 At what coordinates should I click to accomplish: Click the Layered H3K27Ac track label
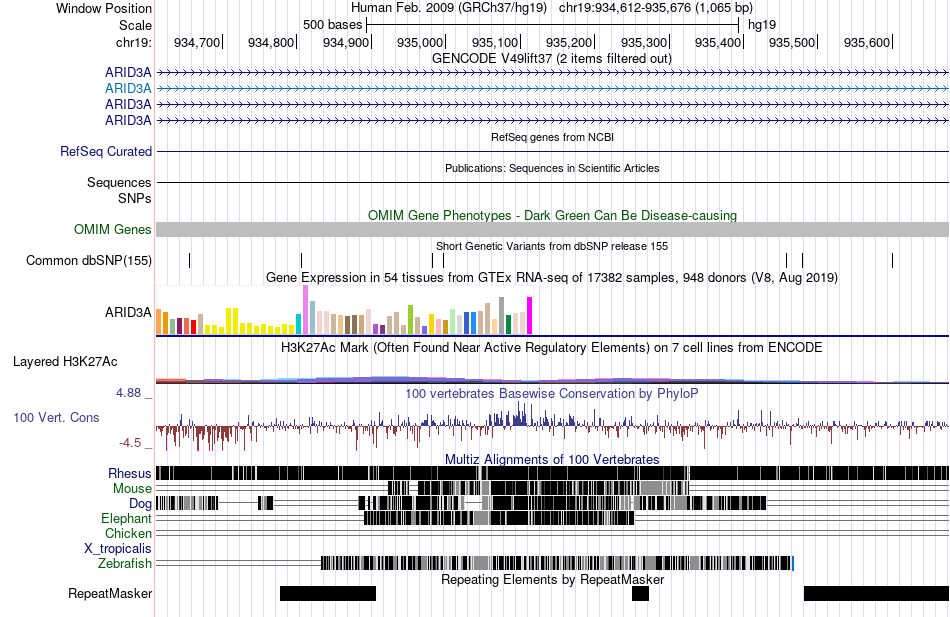pyautogui.click(x=65, y=362)
